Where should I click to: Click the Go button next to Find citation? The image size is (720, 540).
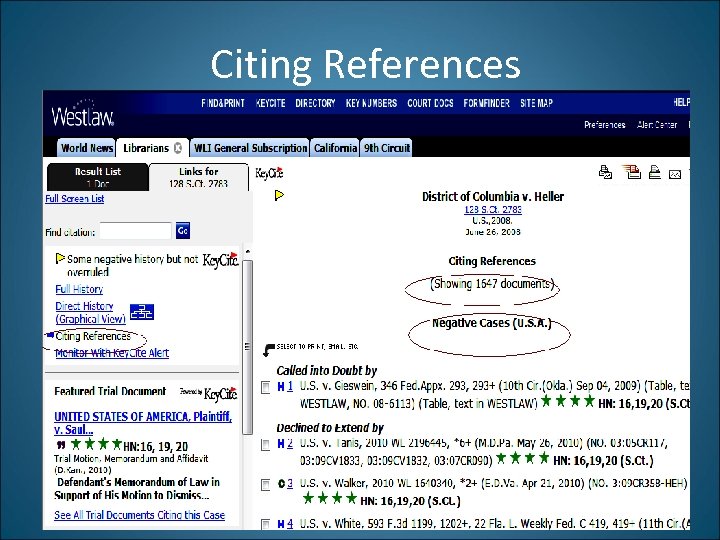click(183, 231)
